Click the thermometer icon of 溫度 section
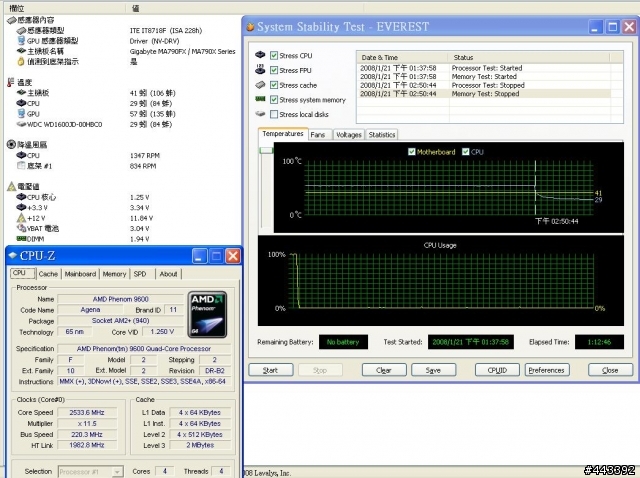This screenshot has height=478, width=640. point(11,82)
